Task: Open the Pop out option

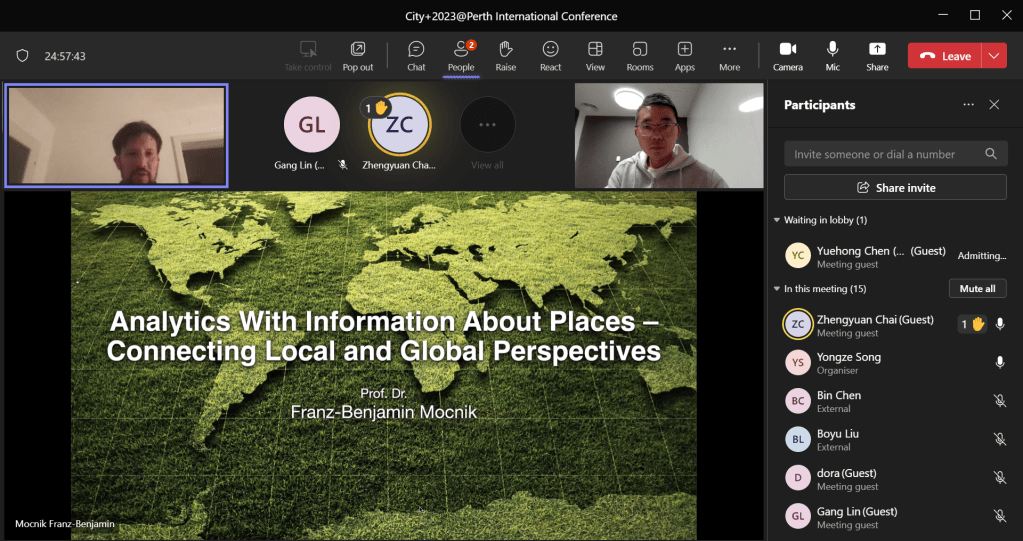Action: 358,56
